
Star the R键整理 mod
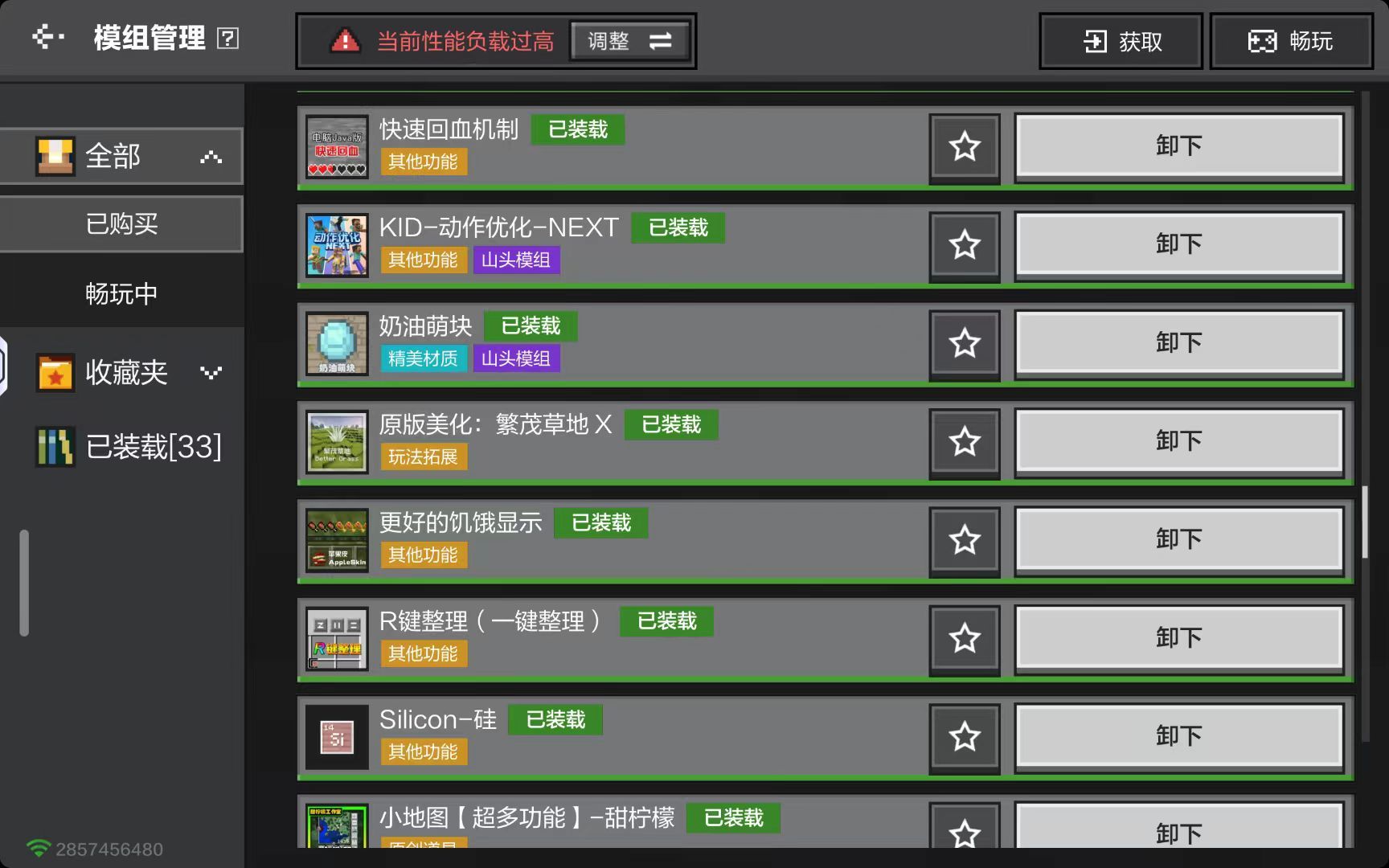965,639
